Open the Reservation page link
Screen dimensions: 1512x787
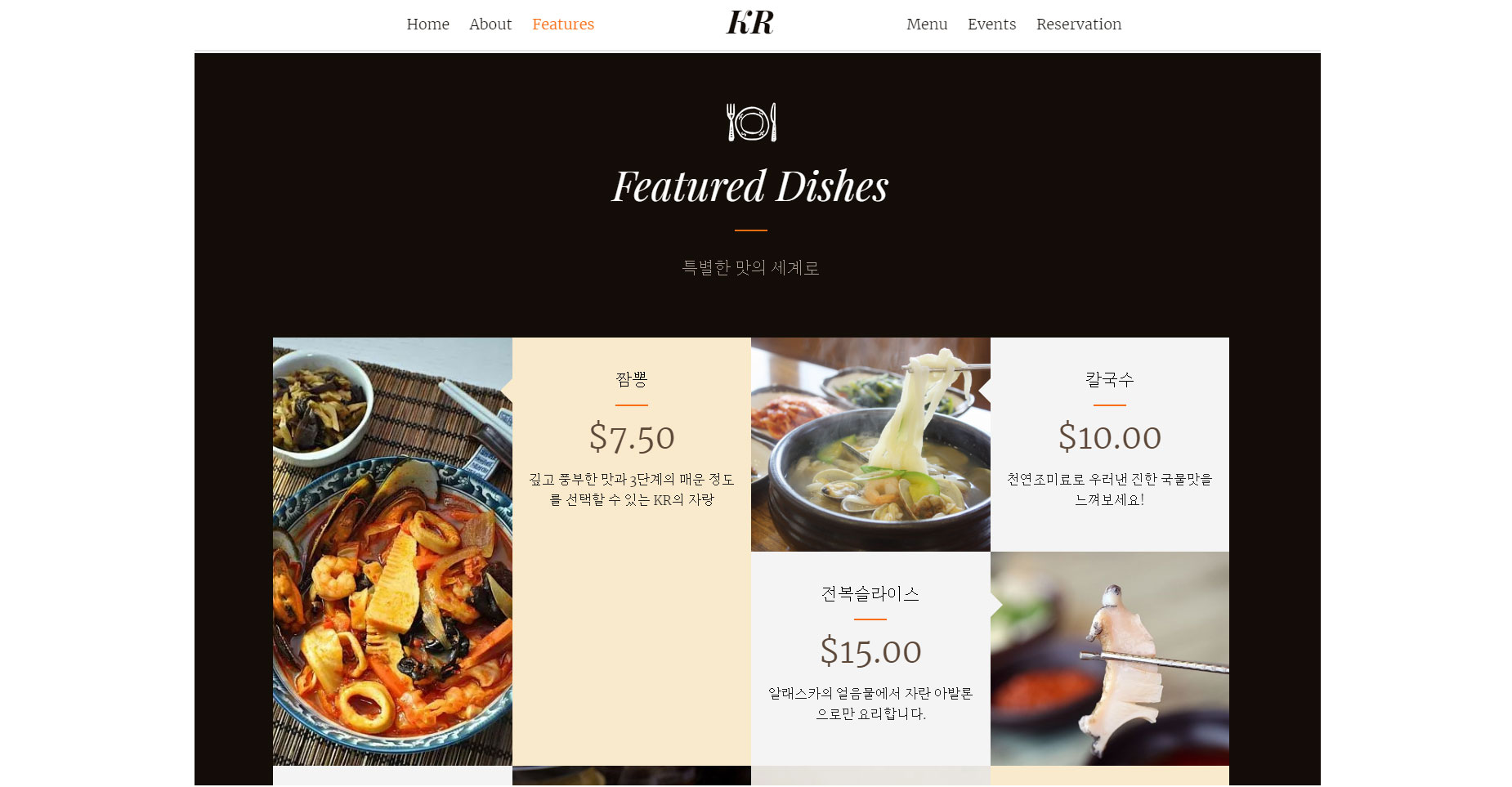click(x=1079, y=25)
